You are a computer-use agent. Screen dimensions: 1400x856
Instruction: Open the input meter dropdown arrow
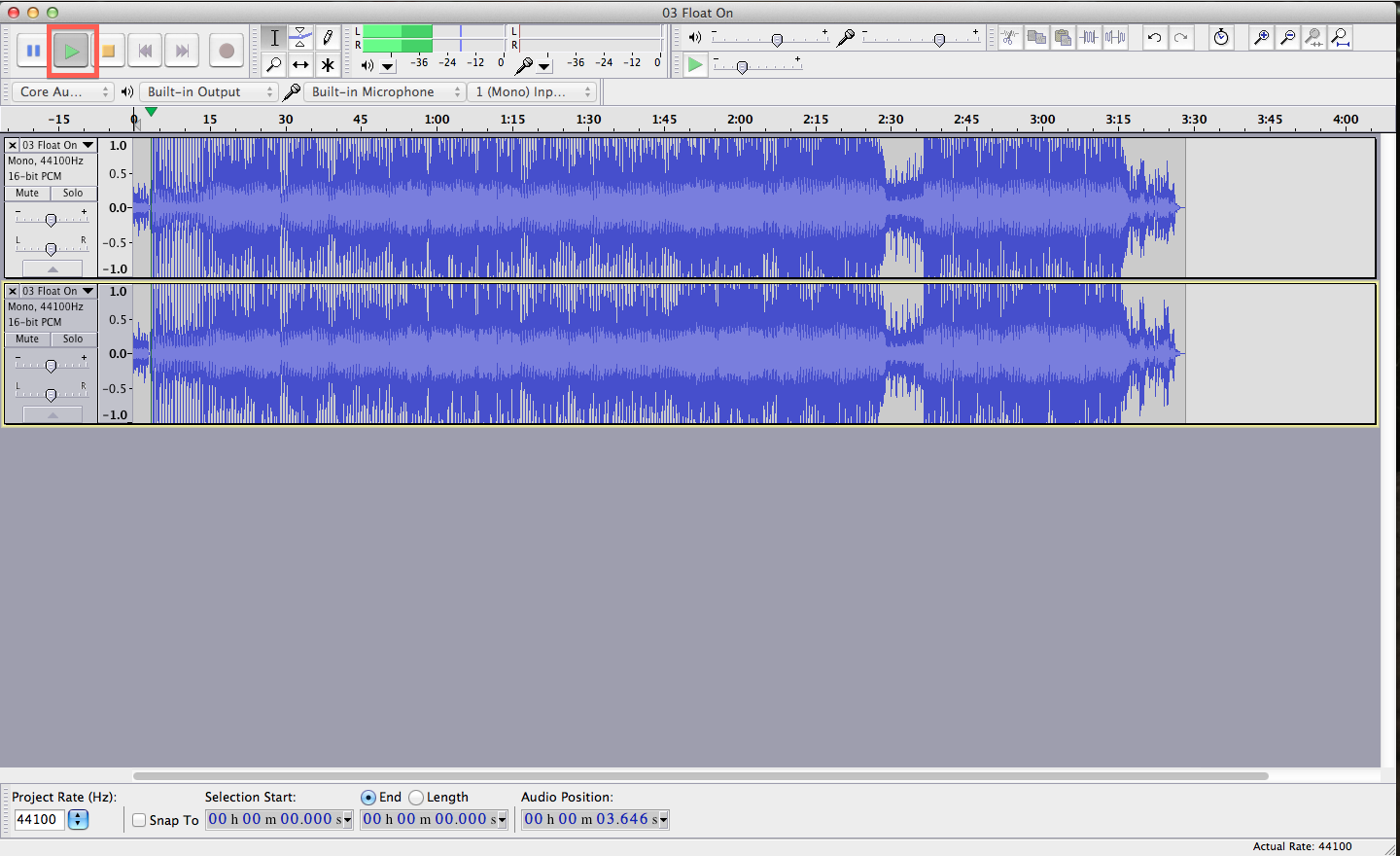click(x=544, y=66)
